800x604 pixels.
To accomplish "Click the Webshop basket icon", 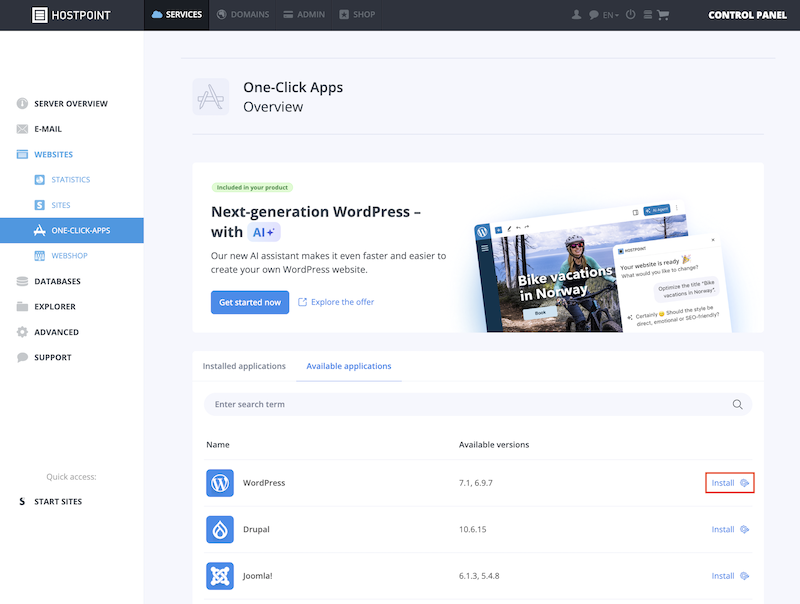I will tap(39, 256).
